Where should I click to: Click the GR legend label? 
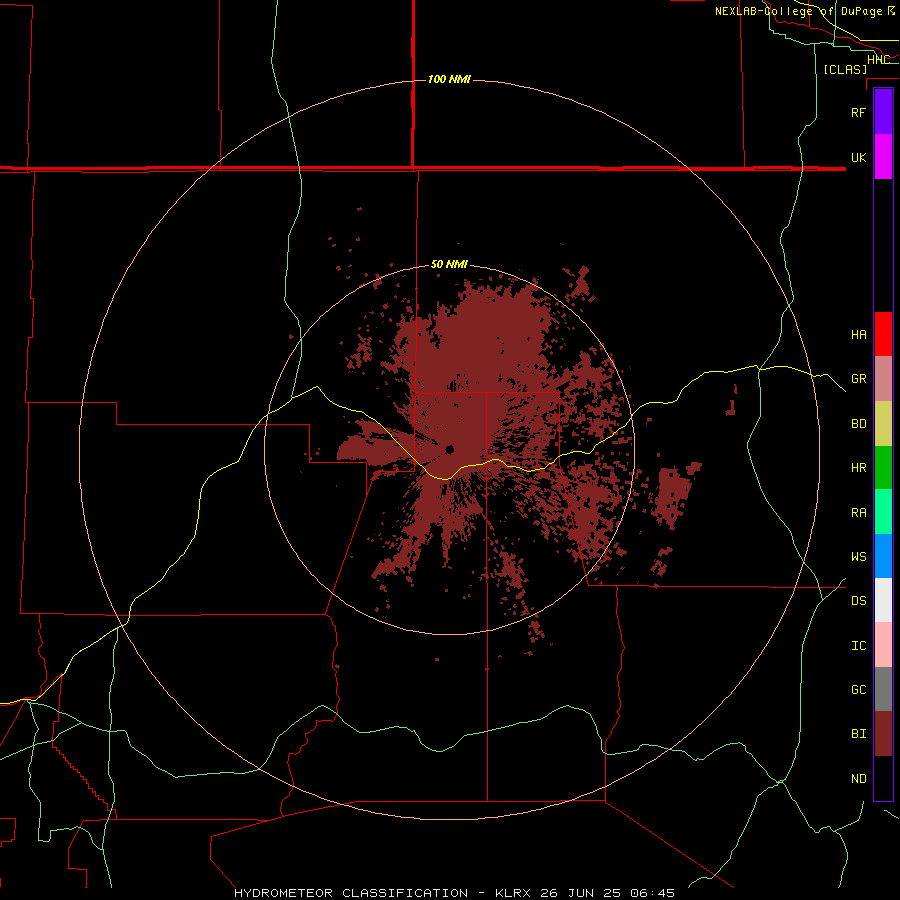(x=858, y=379)
